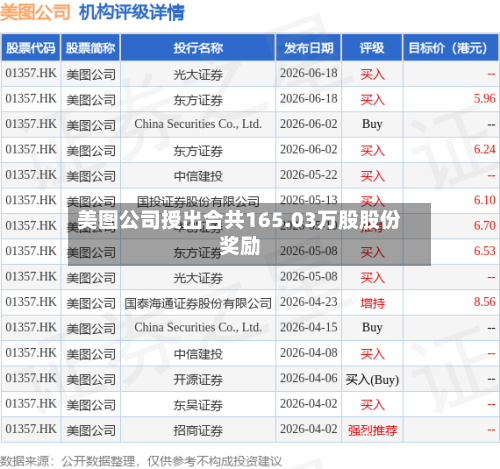Click 中信建投 in the 2026-05-22 row
The image size is (500, 469).
pos(198,176)
